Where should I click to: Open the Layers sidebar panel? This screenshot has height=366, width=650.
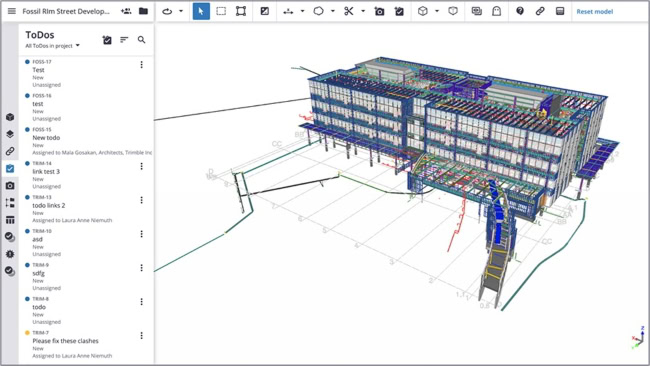(10, 134)
